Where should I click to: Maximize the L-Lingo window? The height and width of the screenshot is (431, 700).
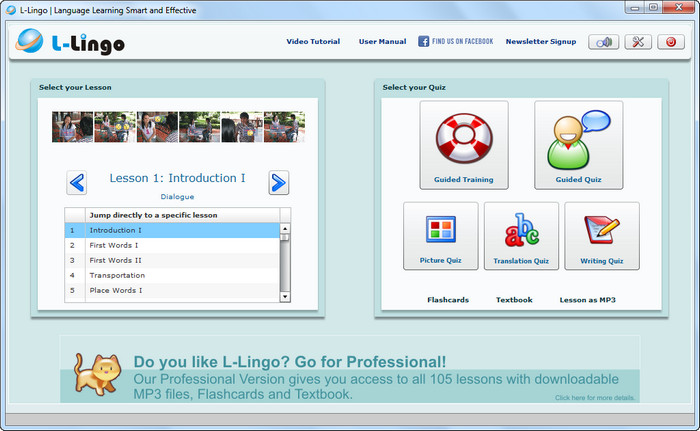(653, 8)
